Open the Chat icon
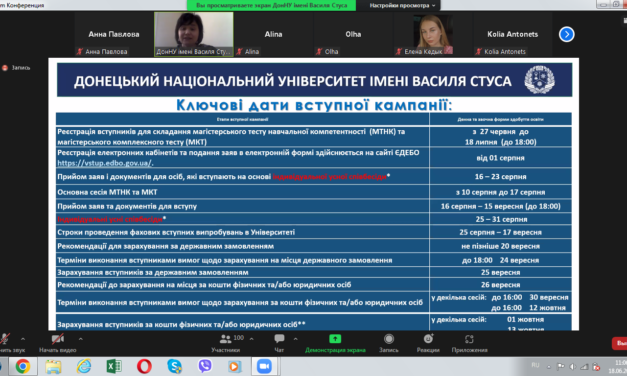Viewport: 627px width, 376px height. tap(279, 339)
